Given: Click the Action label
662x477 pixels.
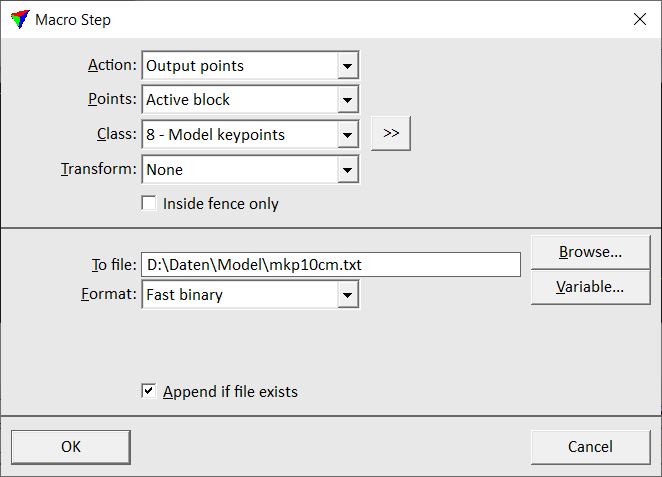Looking at the screenshot, I should pyautogui.click(x=112, y=65).
